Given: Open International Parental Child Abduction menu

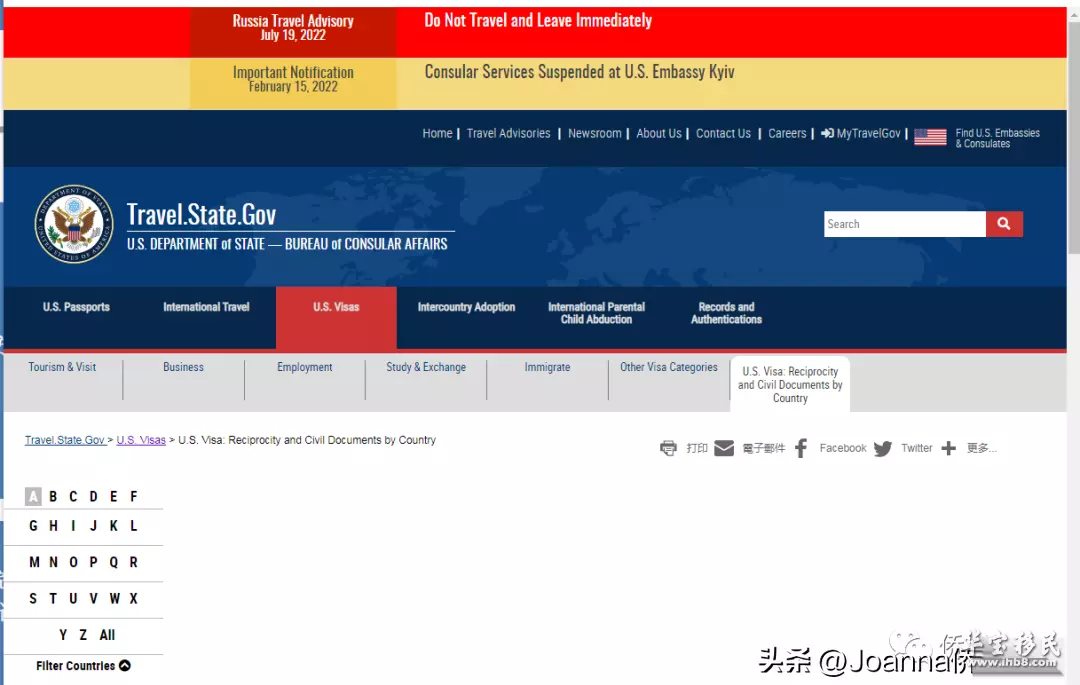Looking at the screenshot, I should [596, 313].
